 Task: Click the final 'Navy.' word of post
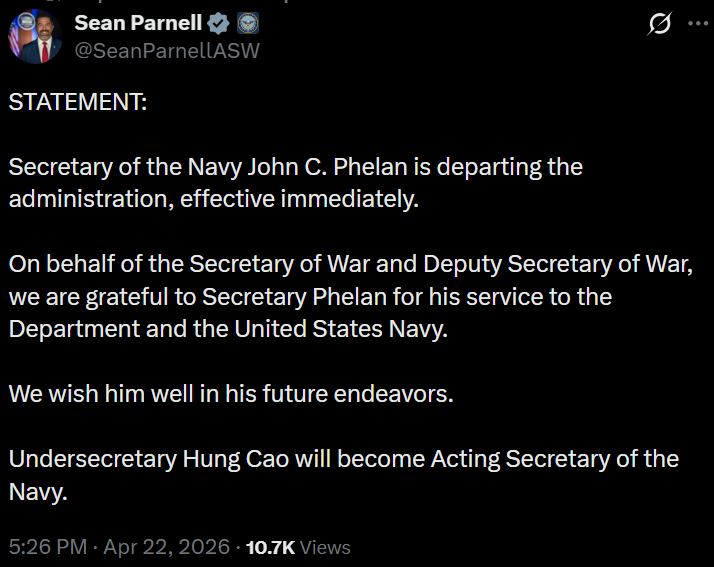[38, 491]
